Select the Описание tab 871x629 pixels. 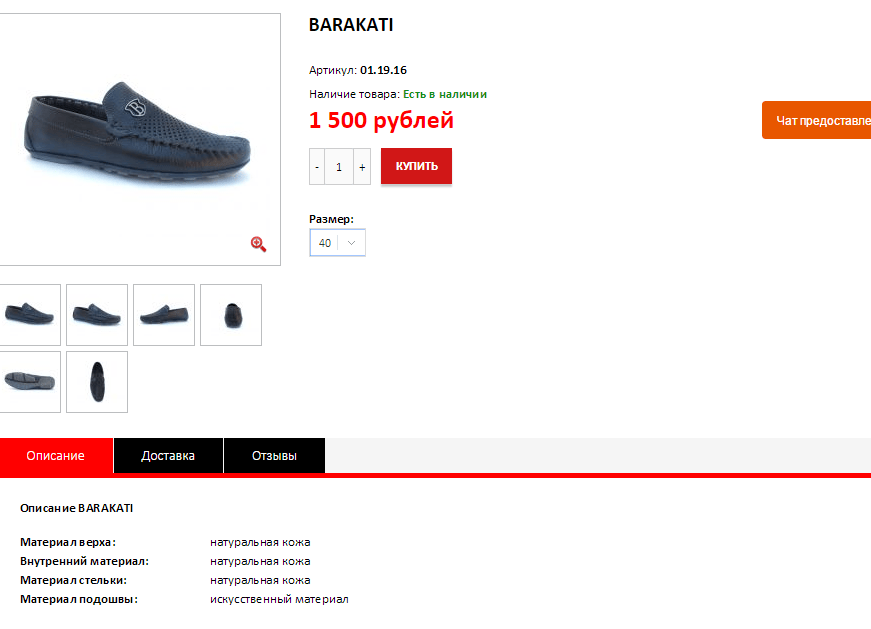pyautogui.click(x=56, y=456)
